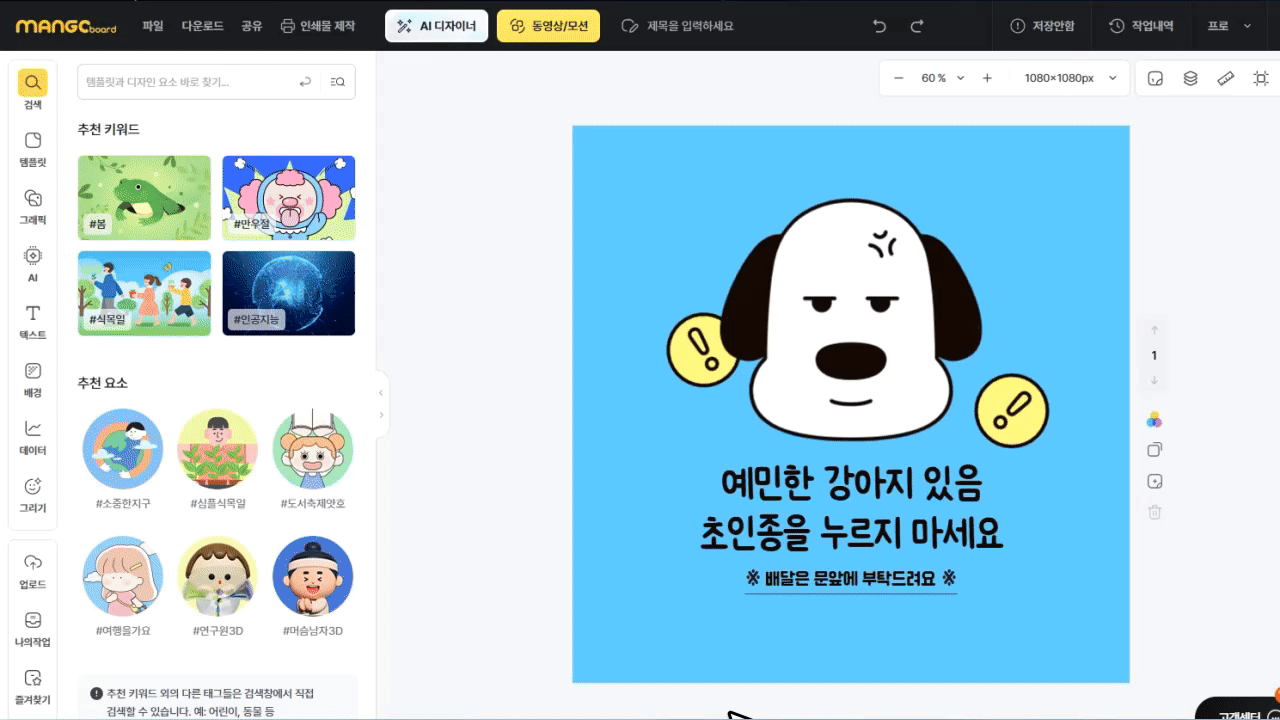Open the 다운로드 menu
This screenshot has height=720, width=1280.
point(202,26)
